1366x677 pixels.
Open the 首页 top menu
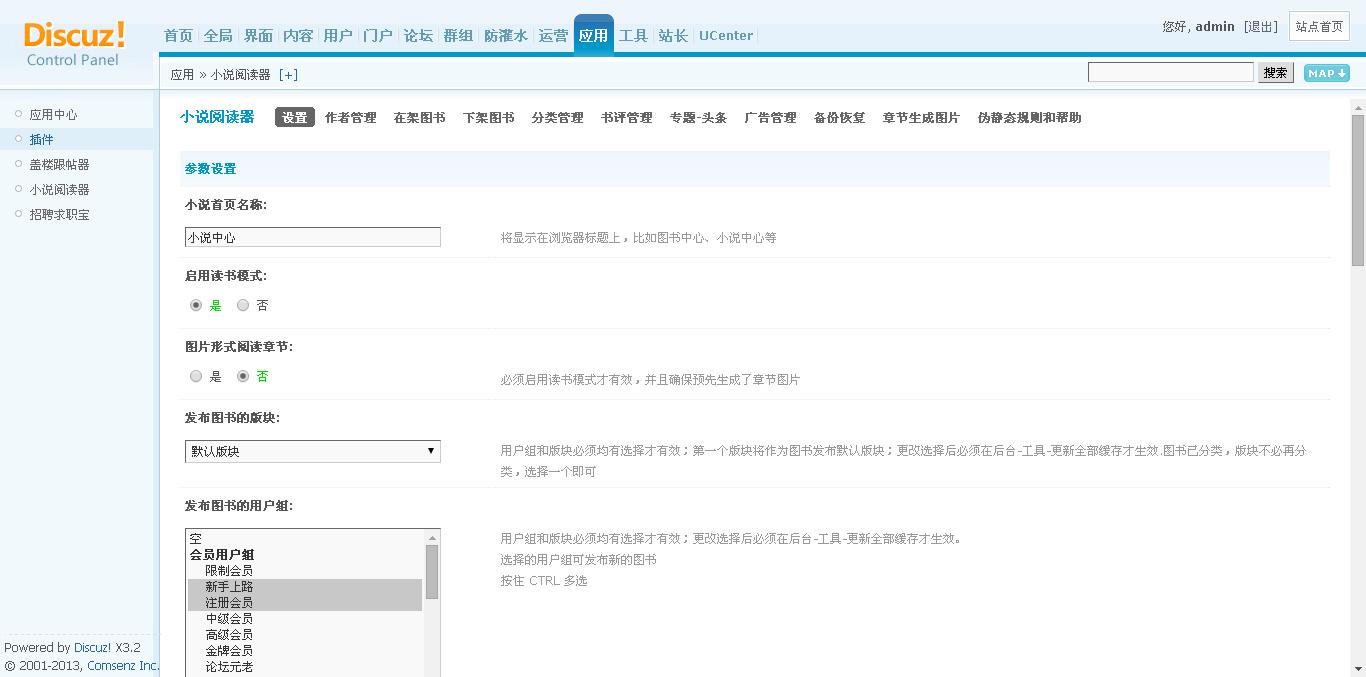[x=178, y=35]
